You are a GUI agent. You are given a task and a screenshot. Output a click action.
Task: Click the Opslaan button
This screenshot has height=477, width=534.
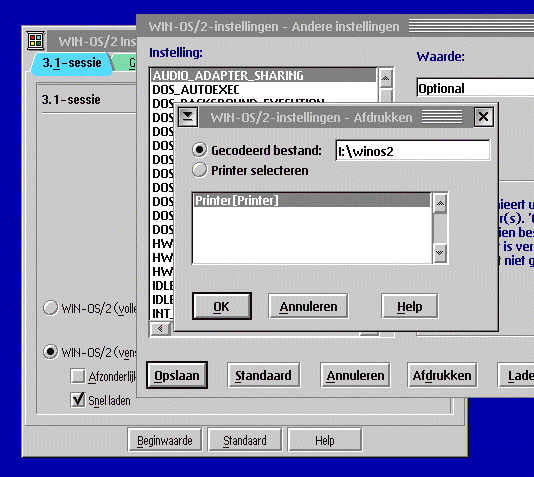coord(177,375)
